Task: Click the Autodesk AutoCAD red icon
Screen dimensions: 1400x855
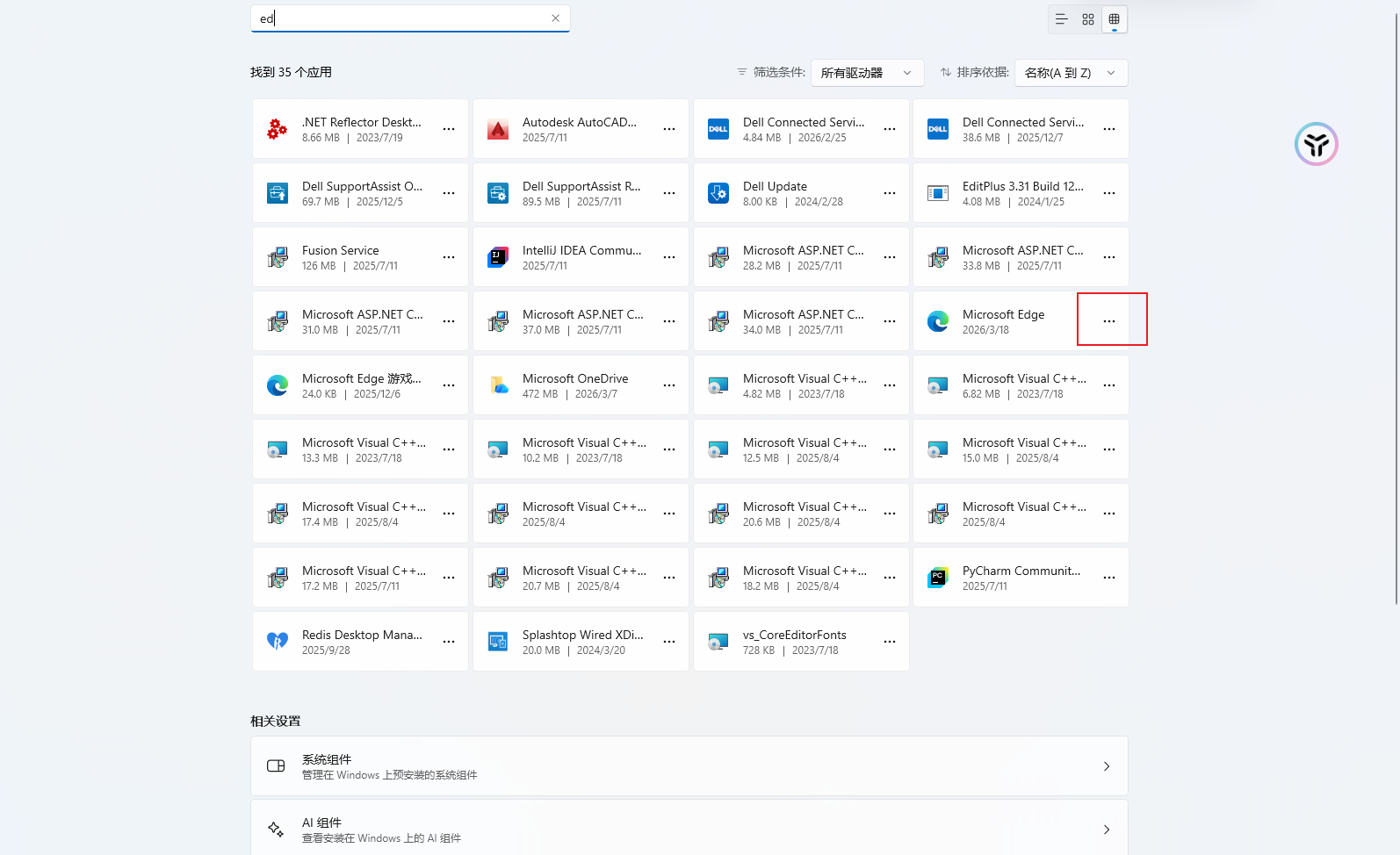Action: 498,129
